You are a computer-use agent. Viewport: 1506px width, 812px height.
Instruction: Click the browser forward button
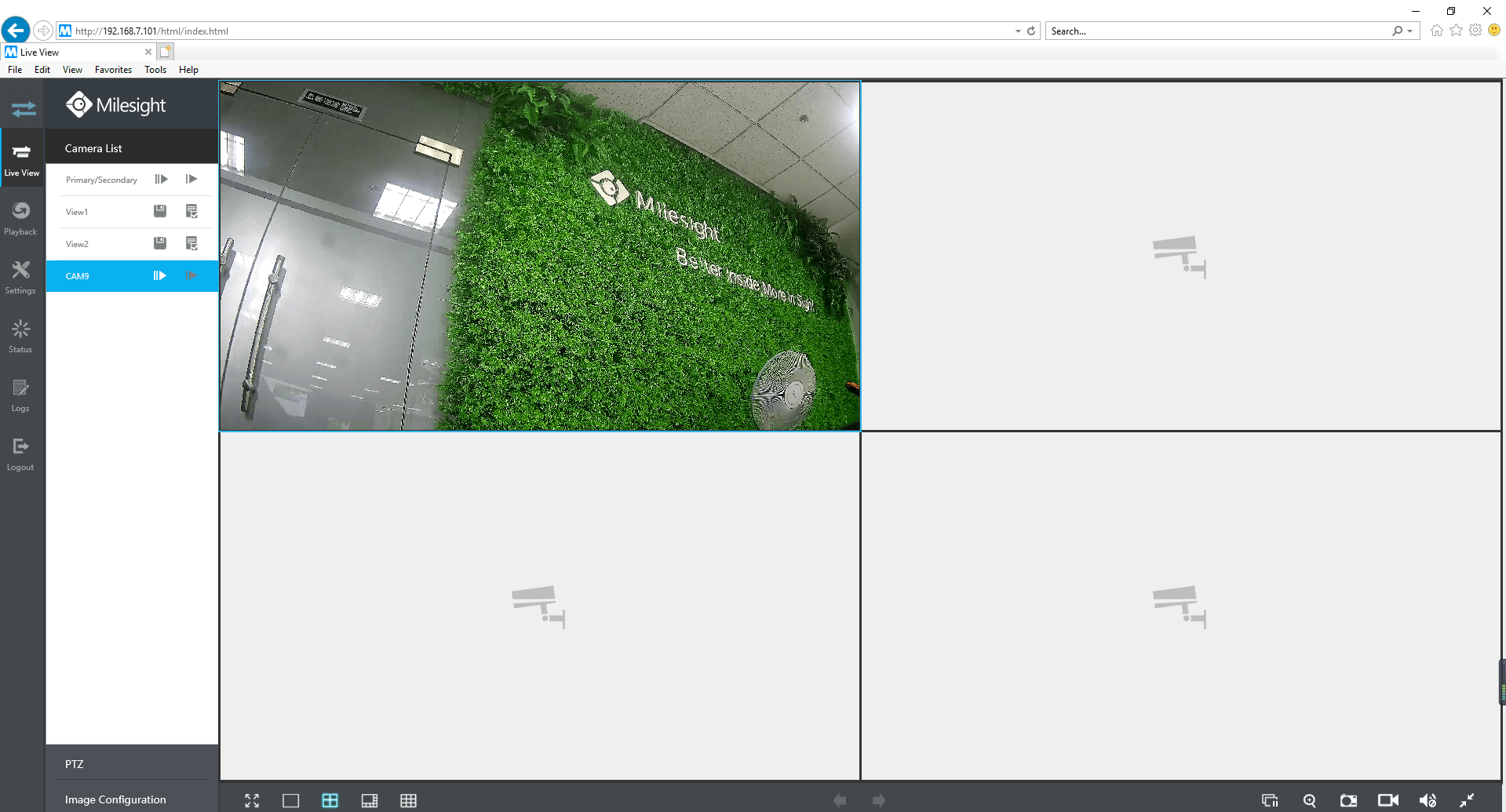pyautogui.click(x=43, y=31)
